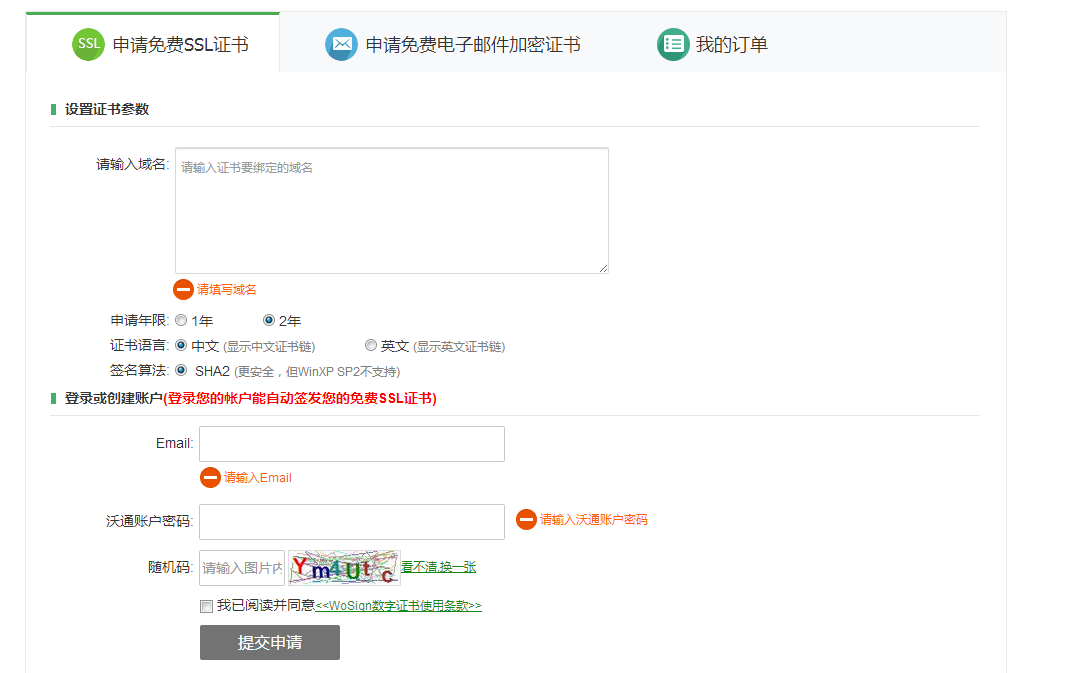Click the domain name error warning icon
Screen dimensions: 1072x673
183,289
